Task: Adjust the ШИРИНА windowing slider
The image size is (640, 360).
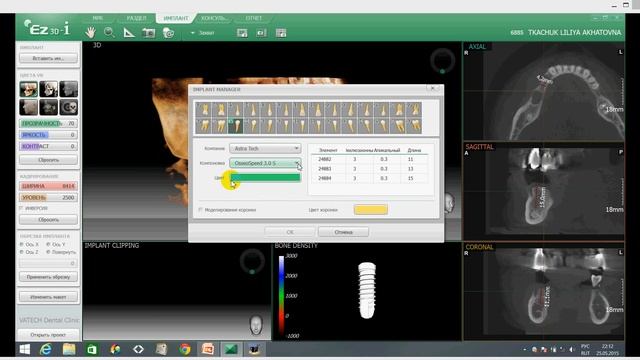Action: pos(48,186)
